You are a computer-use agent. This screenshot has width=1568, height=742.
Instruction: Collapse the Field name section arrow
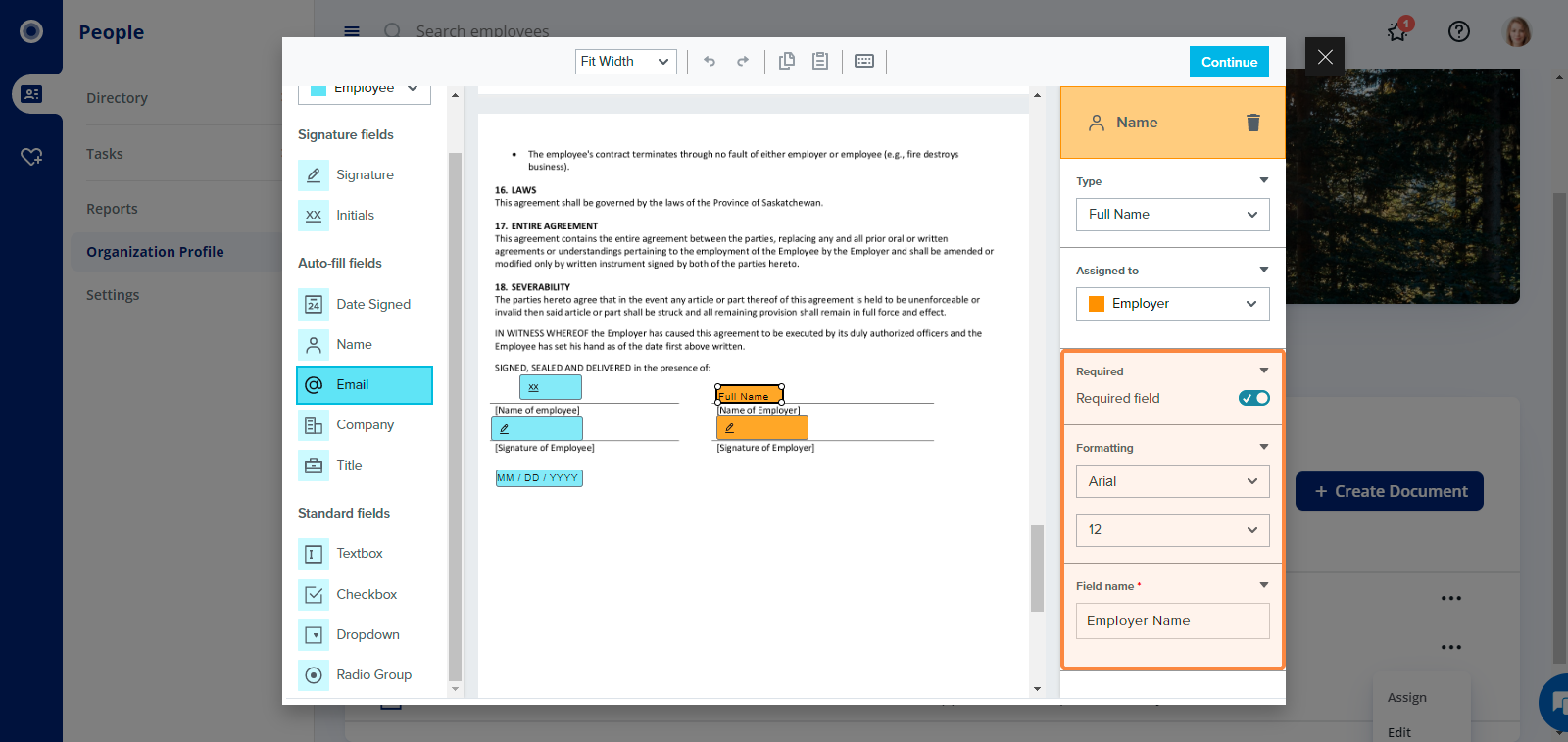(1264, 586)
